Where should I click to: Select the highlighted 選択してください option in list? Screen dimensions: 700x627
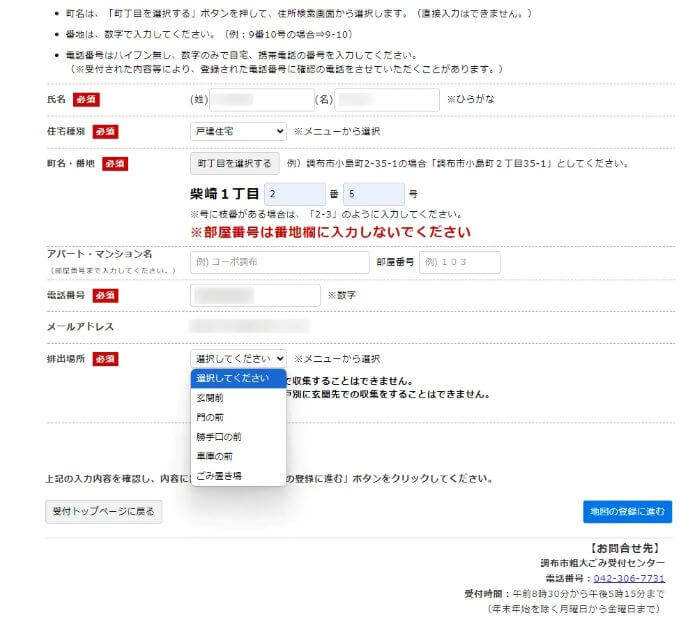[238, 378]
